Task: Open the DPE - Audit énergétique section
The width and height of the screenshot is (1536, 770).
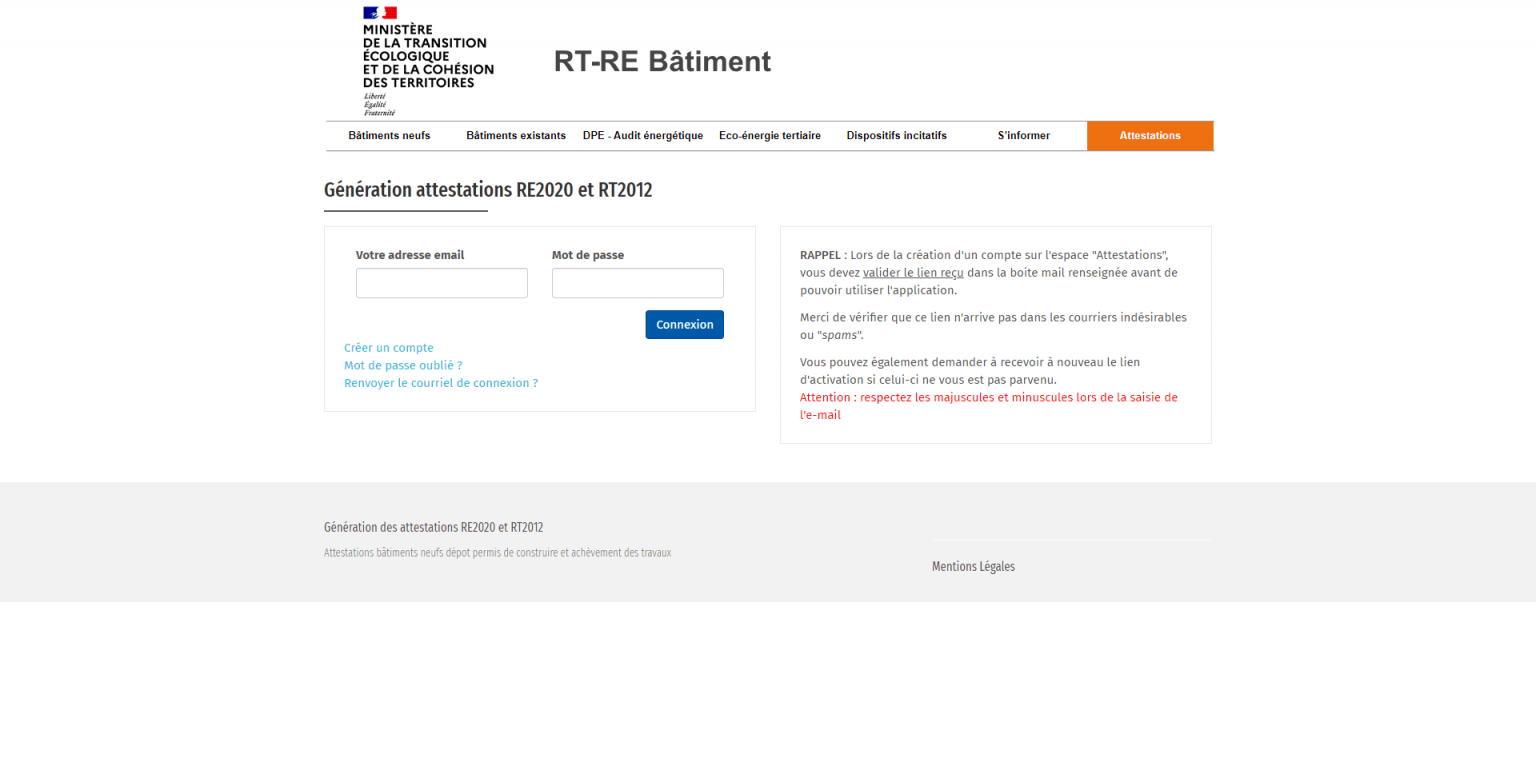Action: click(x=643, y=135)
